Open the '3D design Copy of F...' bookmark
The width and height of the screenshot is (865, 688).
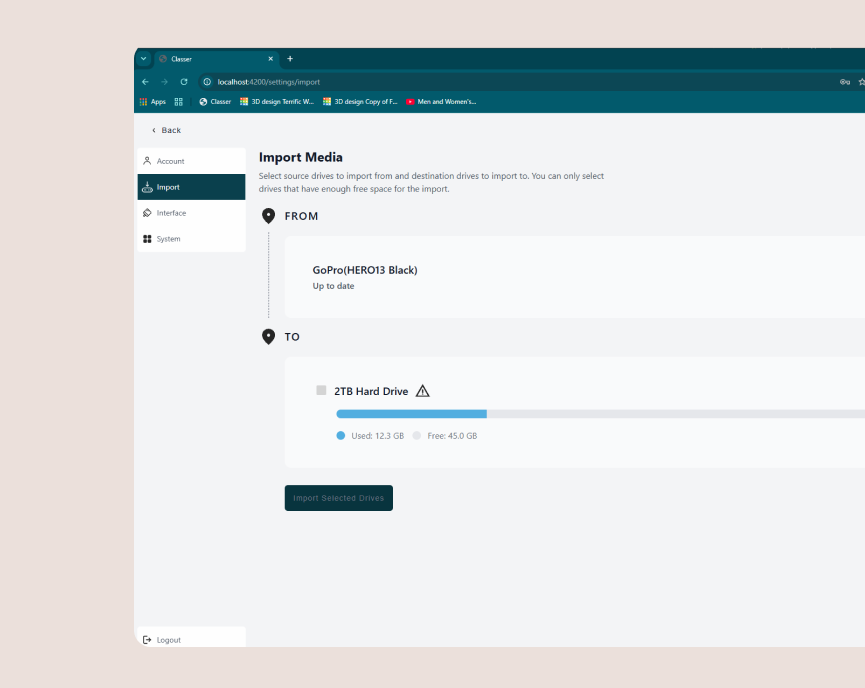360,102
